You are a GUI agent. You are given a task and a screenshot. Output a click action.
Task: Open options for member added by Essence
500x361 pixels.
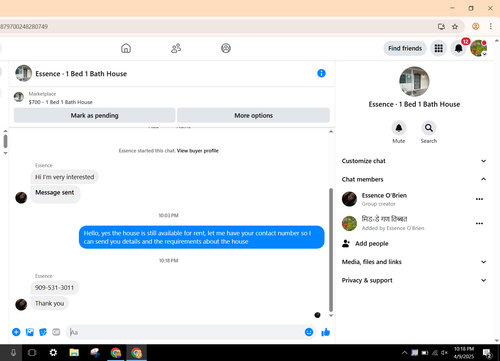tap(479, 223)
